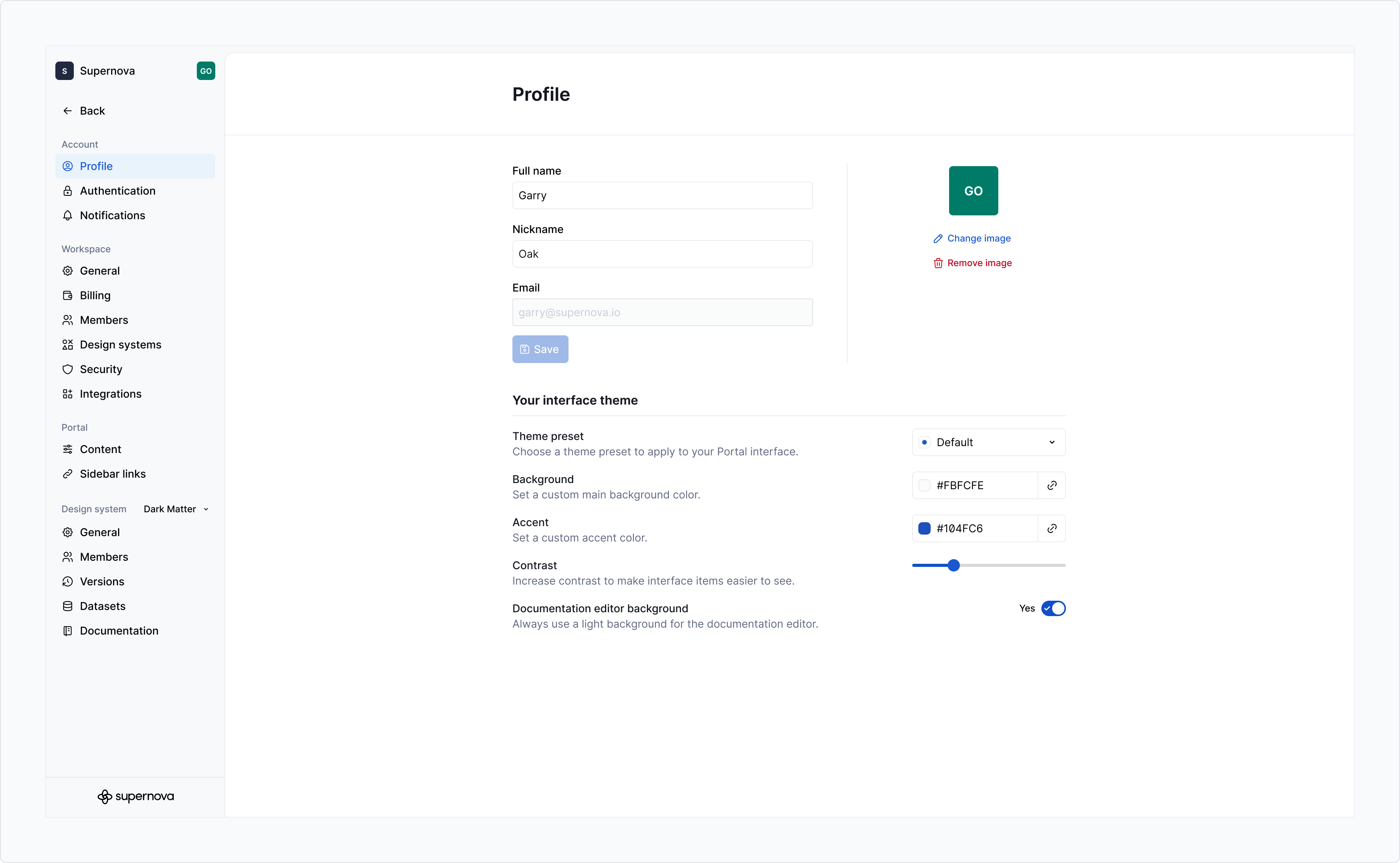Select the Billing card icon
Viewport: 1400px width, 863px height.
pos(68,295)
